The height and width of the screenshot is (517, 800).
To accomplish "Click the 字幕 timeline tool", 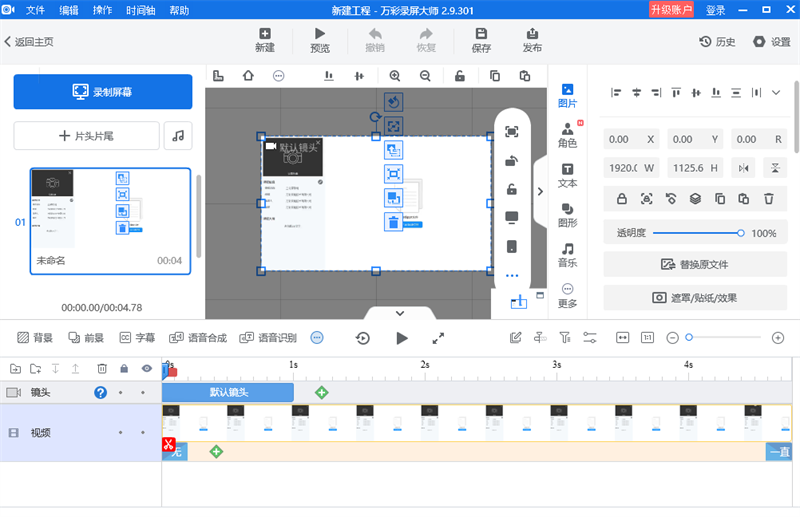I will click(137, 337).
